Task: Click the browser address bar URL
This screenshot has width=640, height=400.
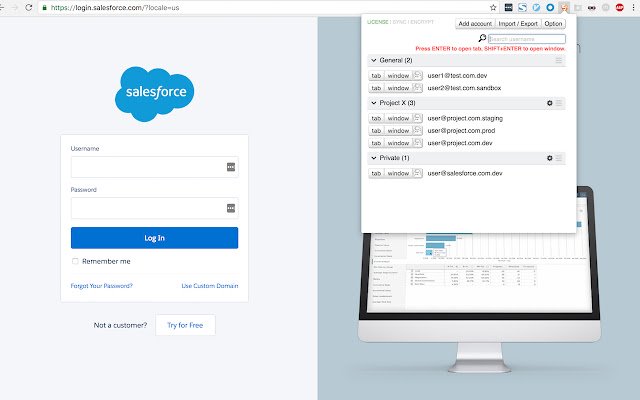Action: [115, 7]
